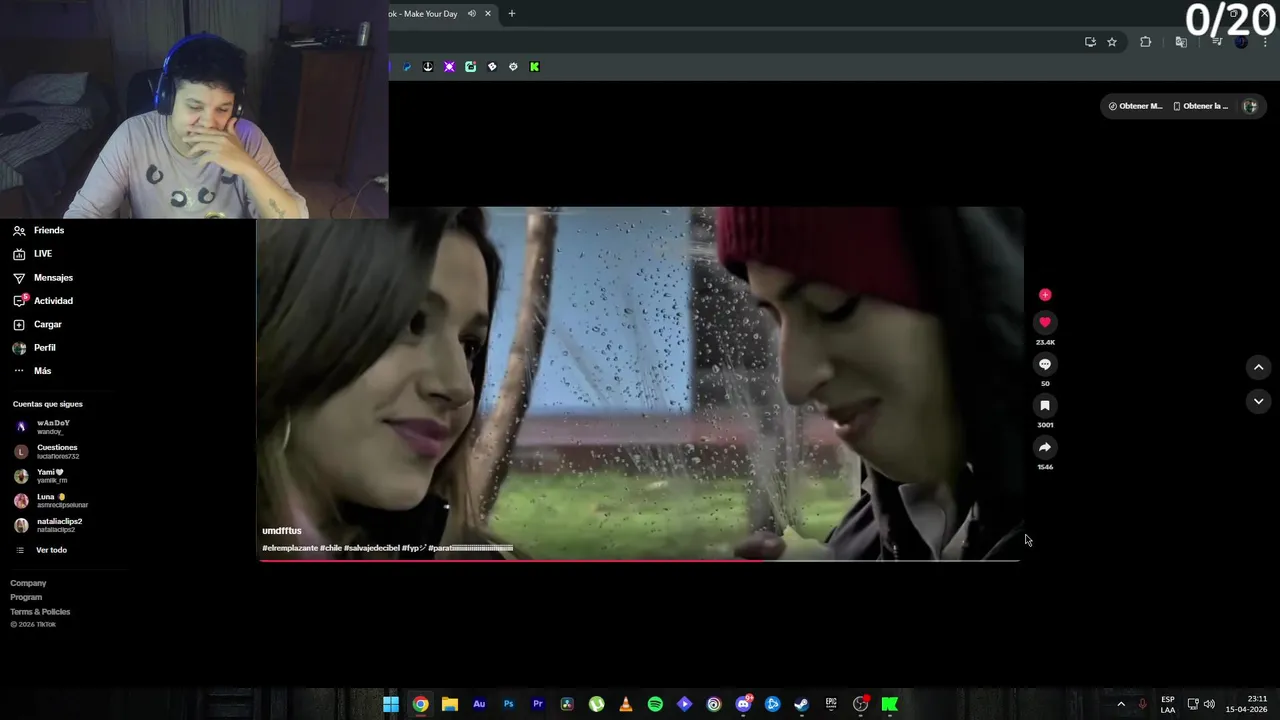Image resolution: width=1280 pixels, height=720 pixels.
Task: Open umdfftus creator profile
Action: click(281, 531)
